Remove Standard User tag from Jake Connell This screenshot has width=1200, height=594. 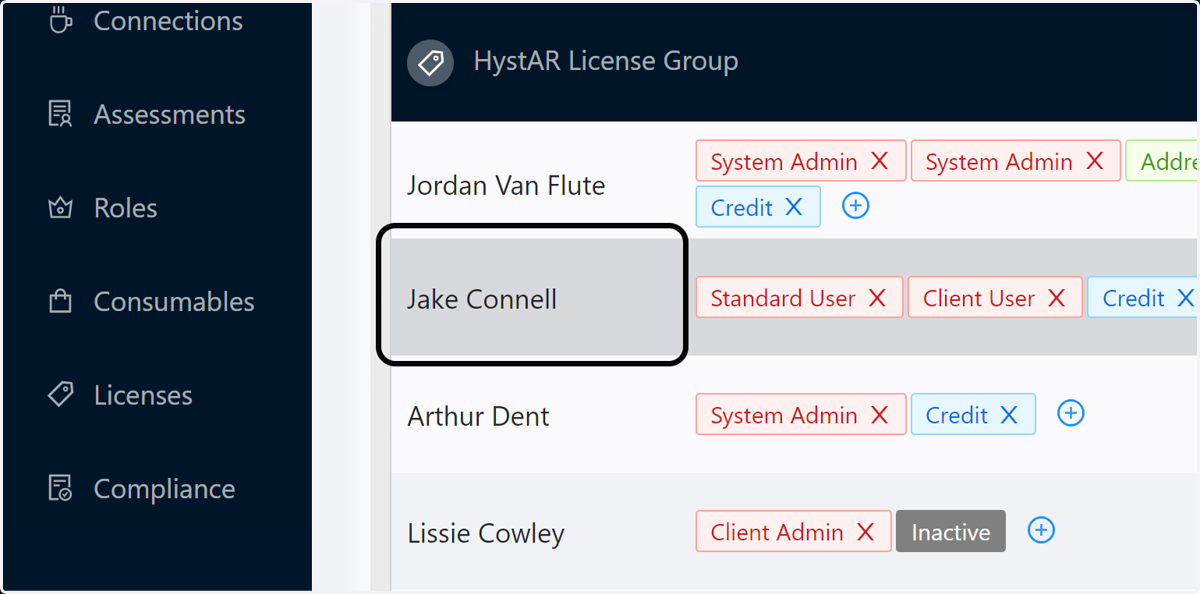coord(877,298)
